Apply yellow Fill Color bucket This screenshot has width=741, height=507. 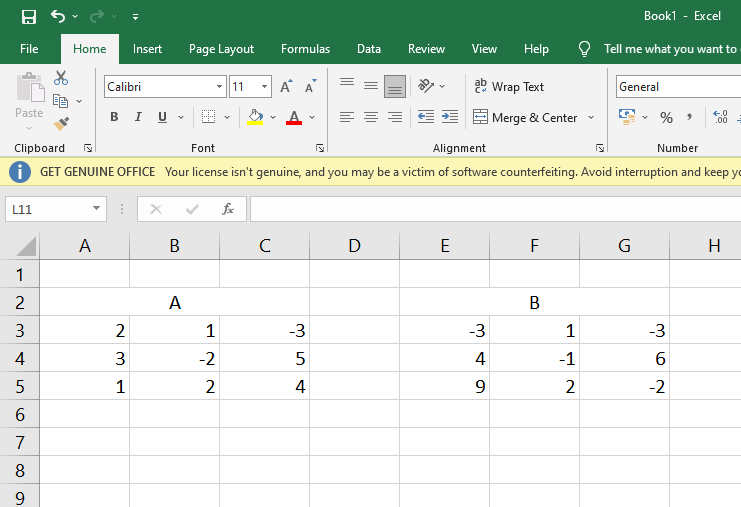pos(255,117)
